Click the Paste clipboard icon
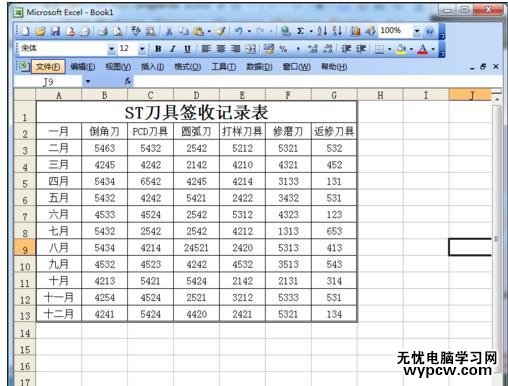The width and height of the screenshot is (508, 386). tap(198, 31)
